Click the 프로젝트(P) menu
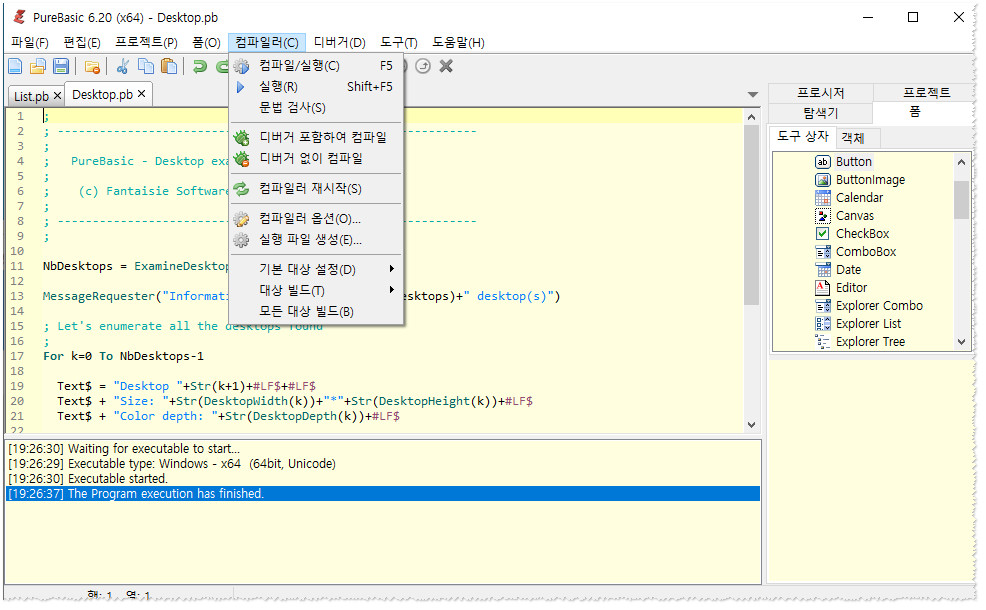Screen dimensions: 986x610 [x=146, y=43]
